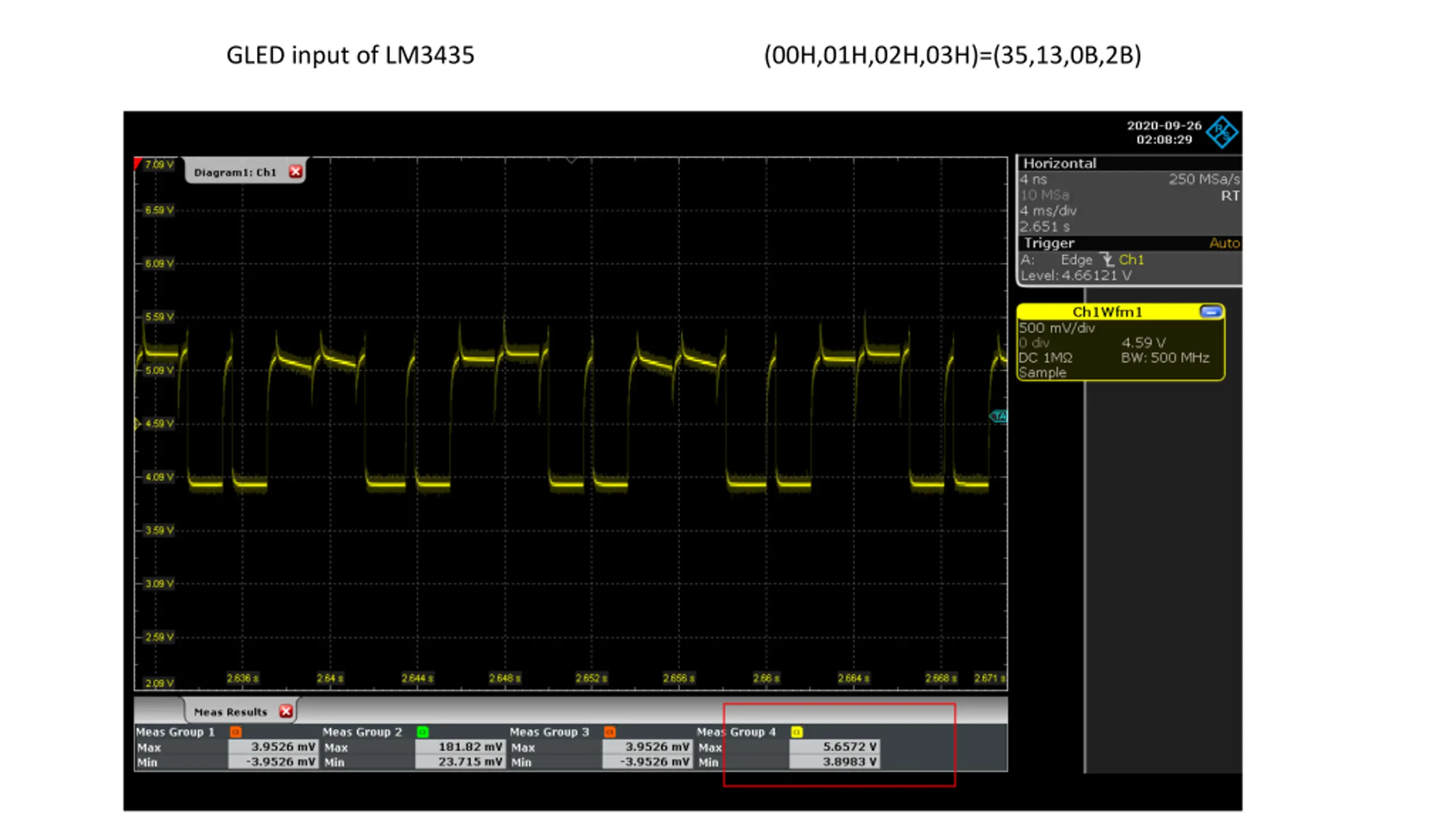
Task: Click the red top-left overrange marker
Action: coord(137,164)
